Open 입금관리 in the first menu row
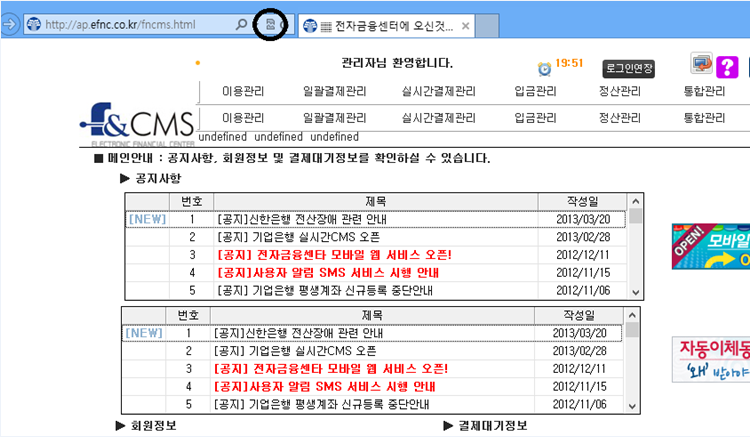This screenshot has height=437, width=750. pyautogui.click(x=535, y=91)
